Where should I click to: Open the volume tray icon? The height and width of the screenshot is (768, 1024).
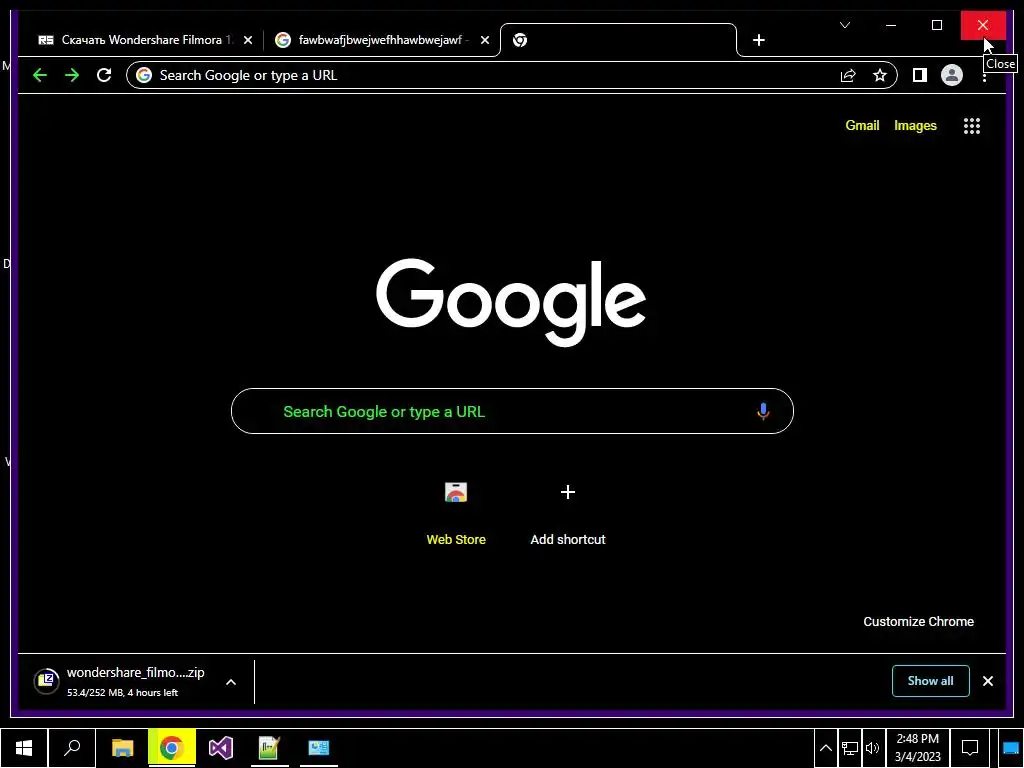coord(872,748)
